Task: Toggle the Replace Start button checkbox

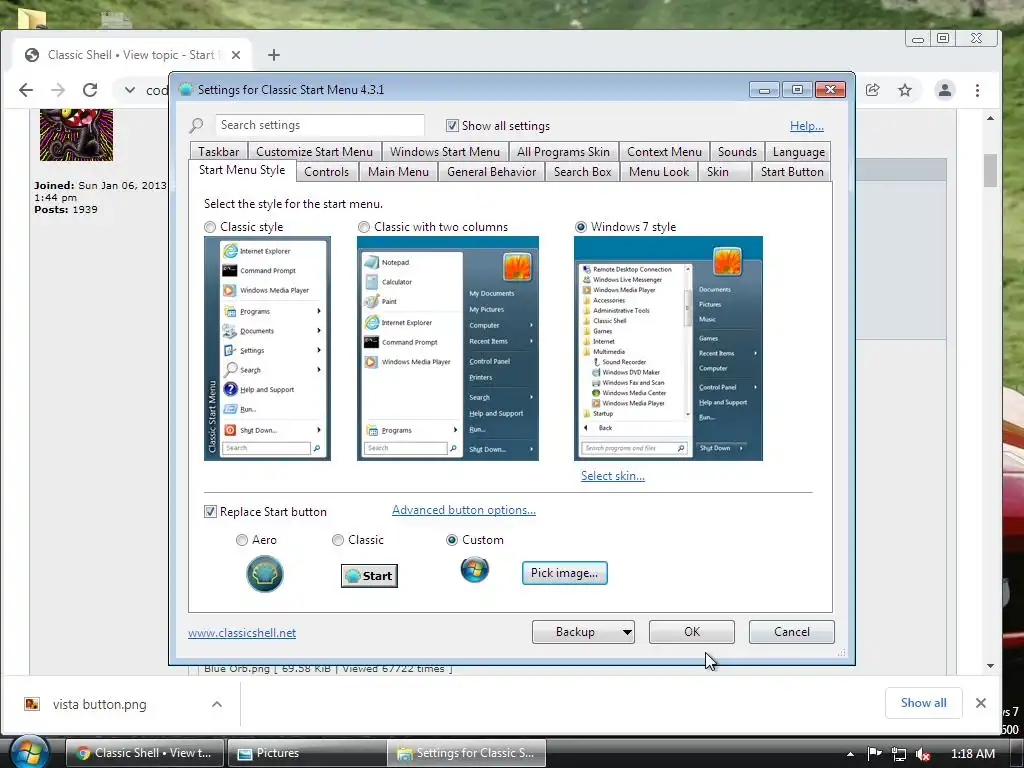Action: click(x=210, y=511)
